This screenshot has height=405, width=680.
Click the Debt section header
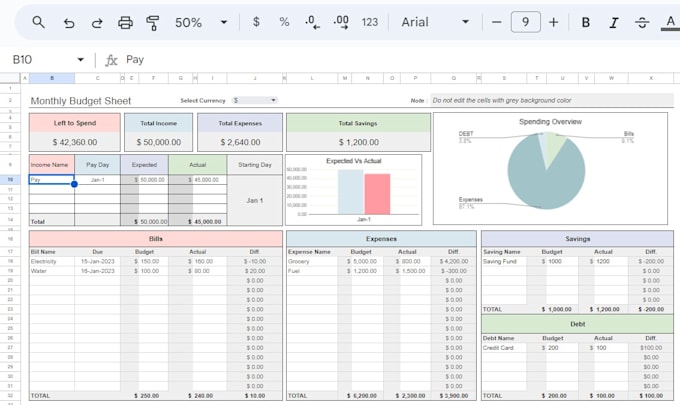tap(578, 324)
